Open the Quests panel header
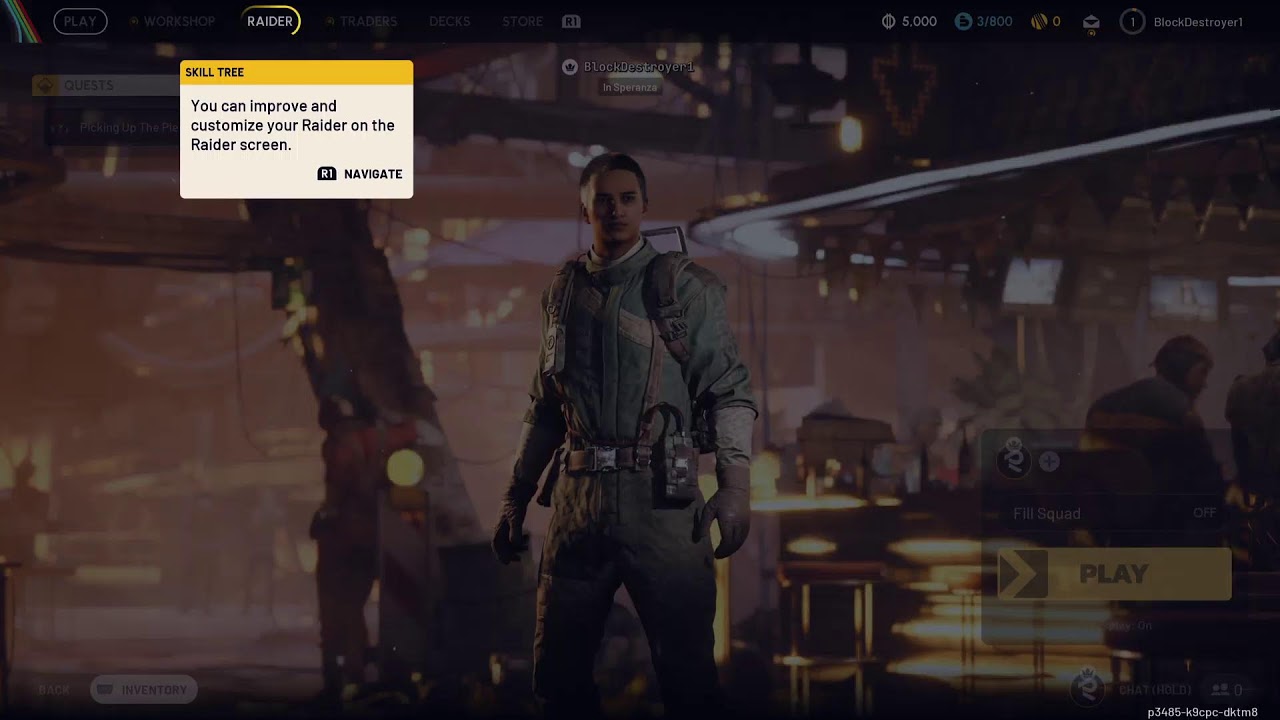The width and height of the screenshot is (1280, 720). click(x=106, y=85)
